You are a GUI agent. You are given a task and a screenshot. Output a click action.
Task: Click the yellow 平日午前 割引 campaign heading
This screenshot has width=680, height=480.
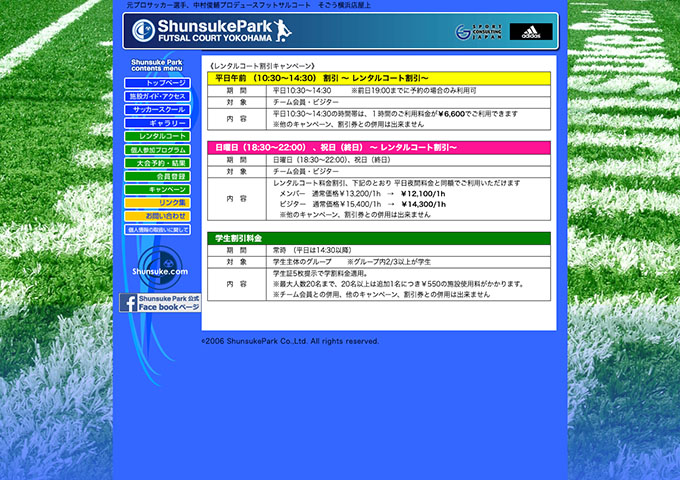[379, 78]
